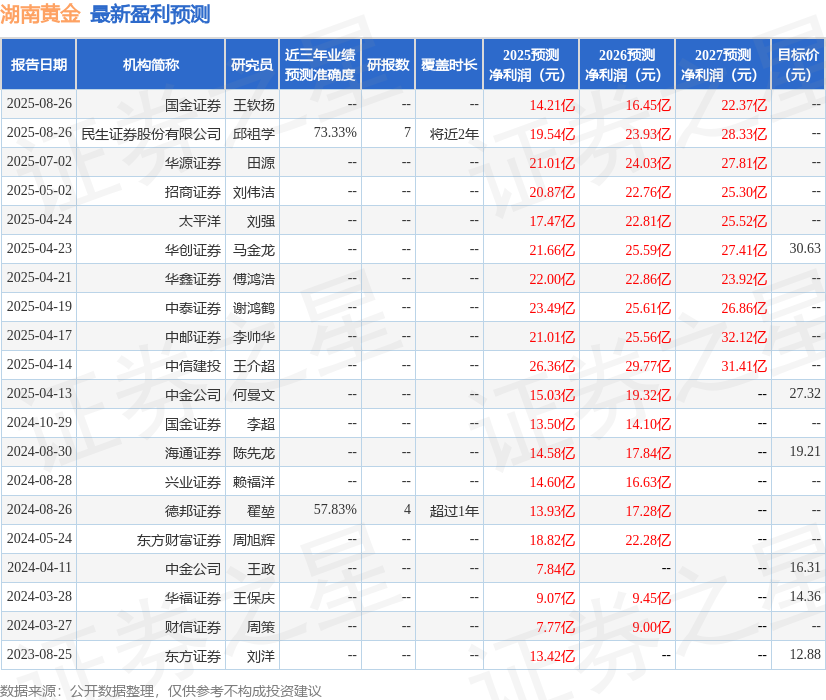This screenshot has width=826, height=700.
Task: Click date 2023-08-25
Action: (x=40, y=654)
